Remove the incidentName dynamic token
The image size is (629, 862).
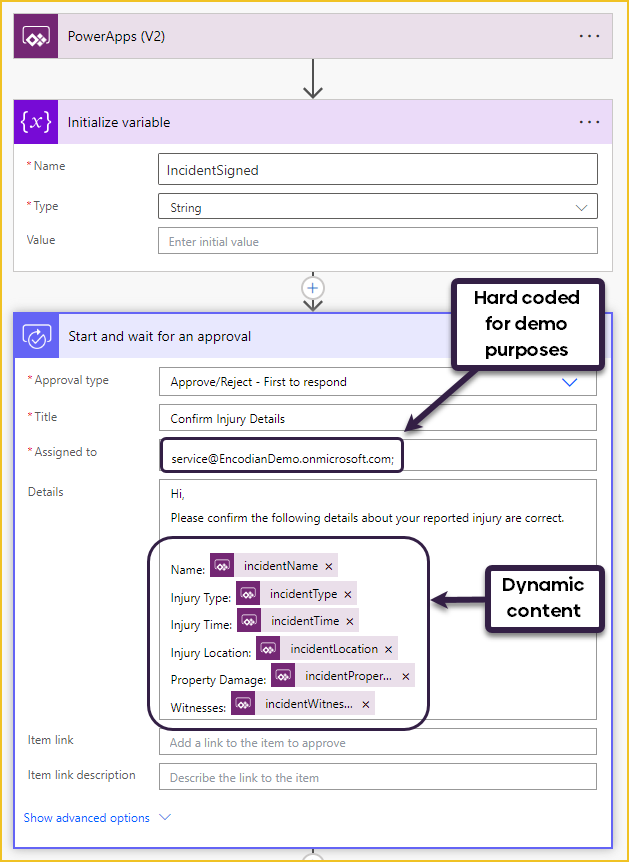coord(329,566)
